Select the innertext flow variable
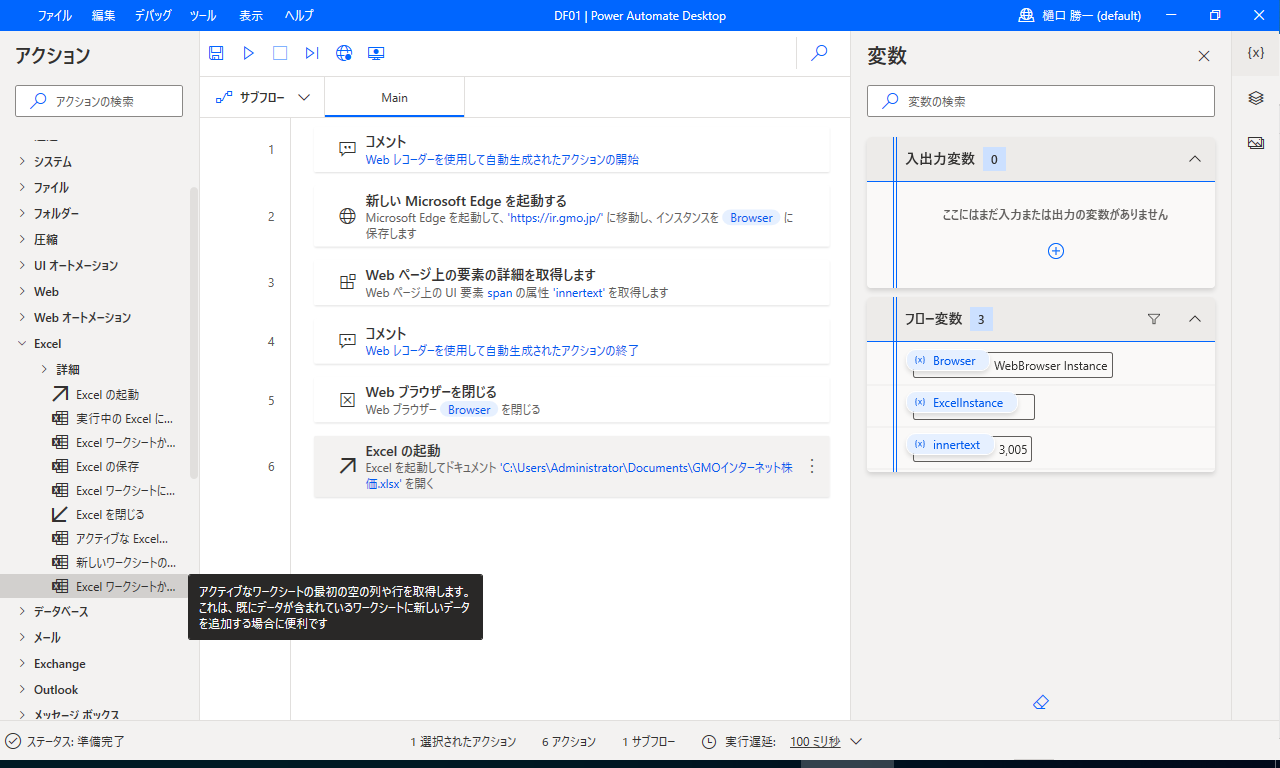1280x768 pixels. tap(950, 445)
